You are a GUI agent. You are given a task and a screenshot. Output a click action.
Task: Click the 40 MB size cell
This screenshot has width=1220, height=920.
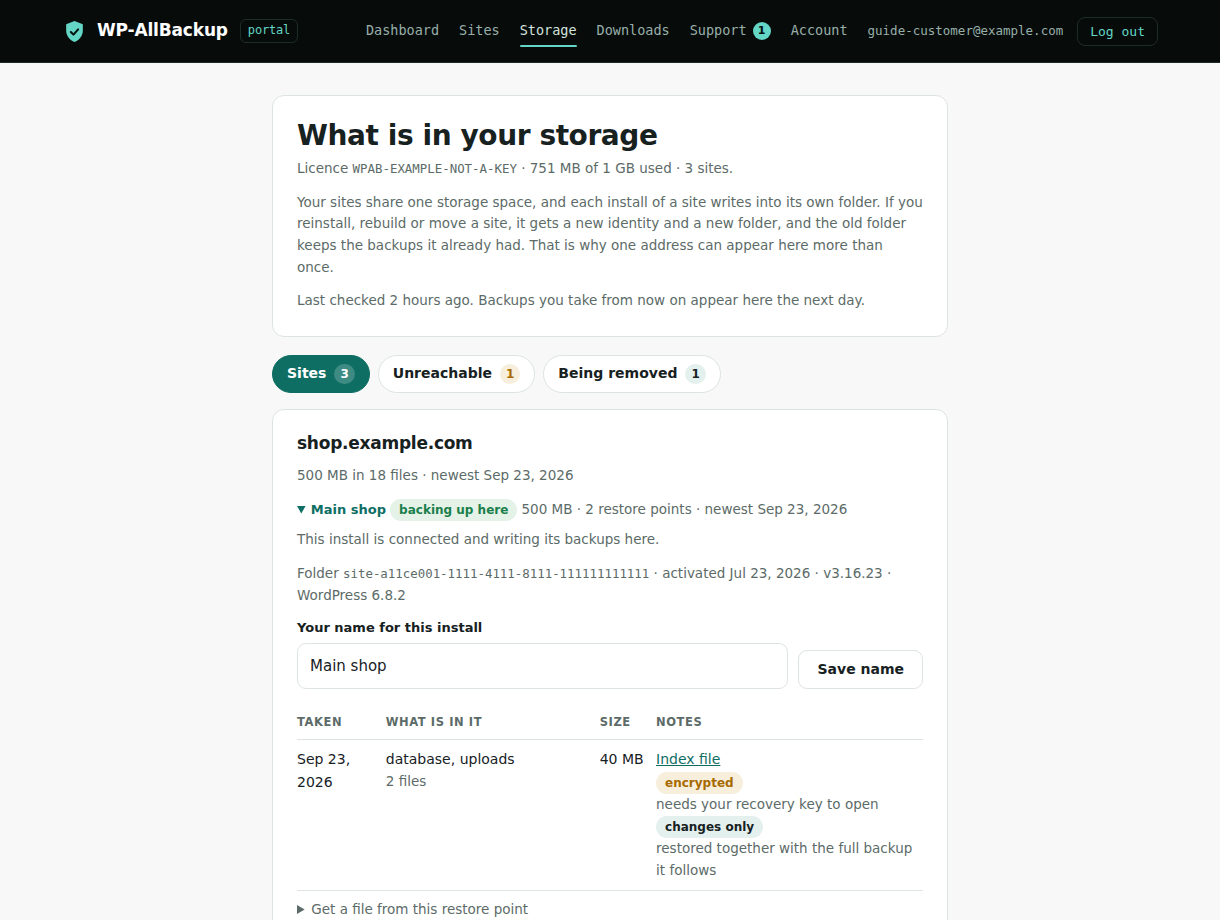(x=621, y=759)
